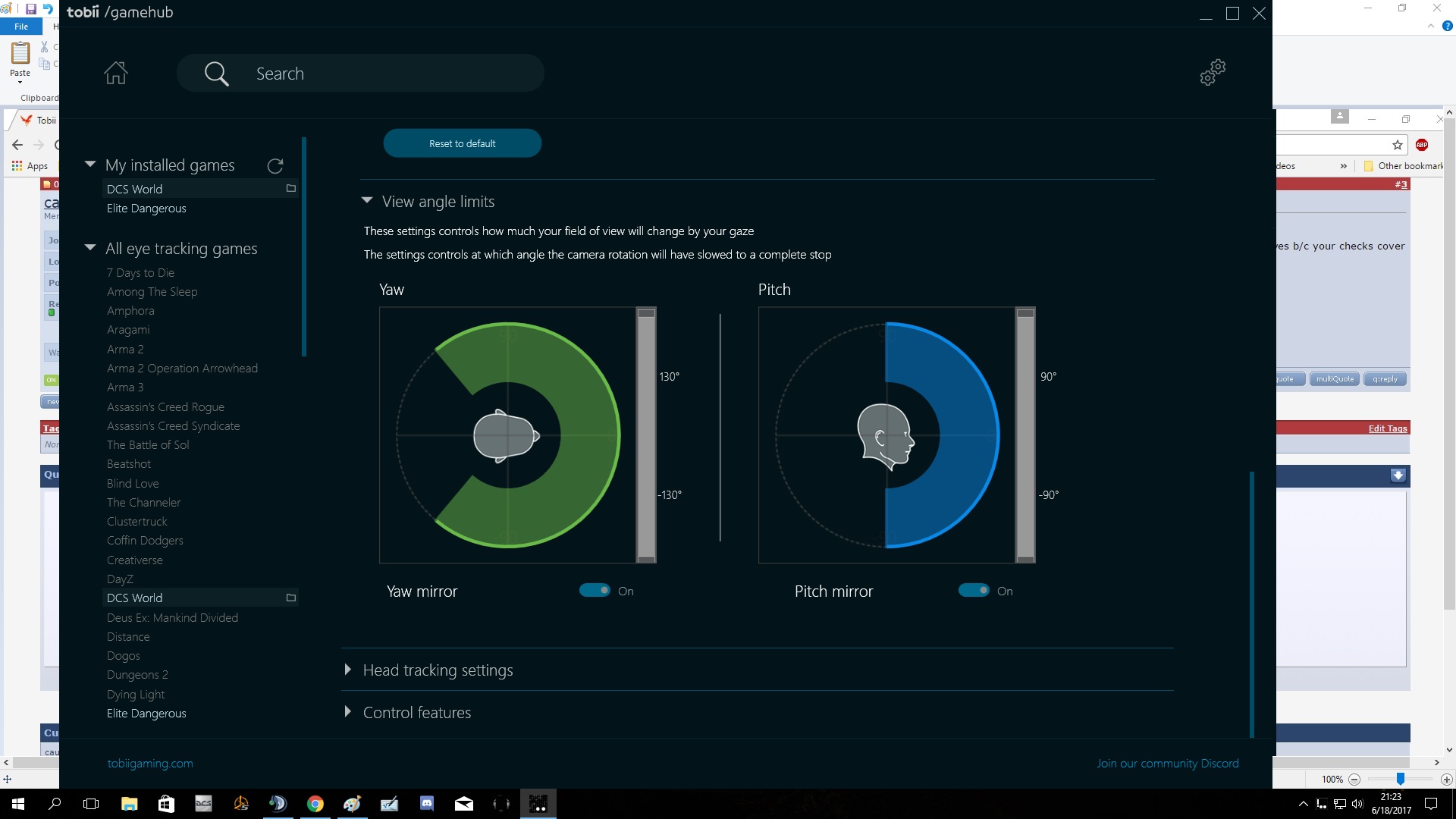The image size is (1456, 819).
Task: Turn off the Pitch mirror switch
Action: click(x=974, y=591)
